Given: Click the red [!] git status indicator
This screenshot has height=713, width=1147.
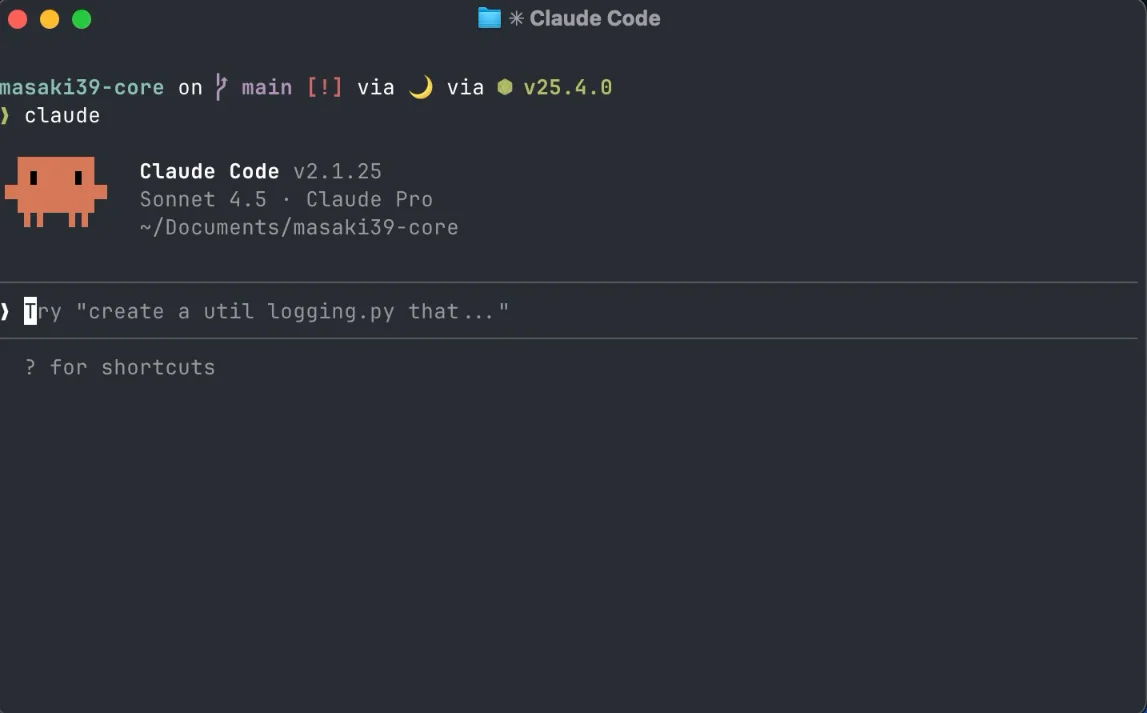Looking at the screenshot, I should coord(324,88).
